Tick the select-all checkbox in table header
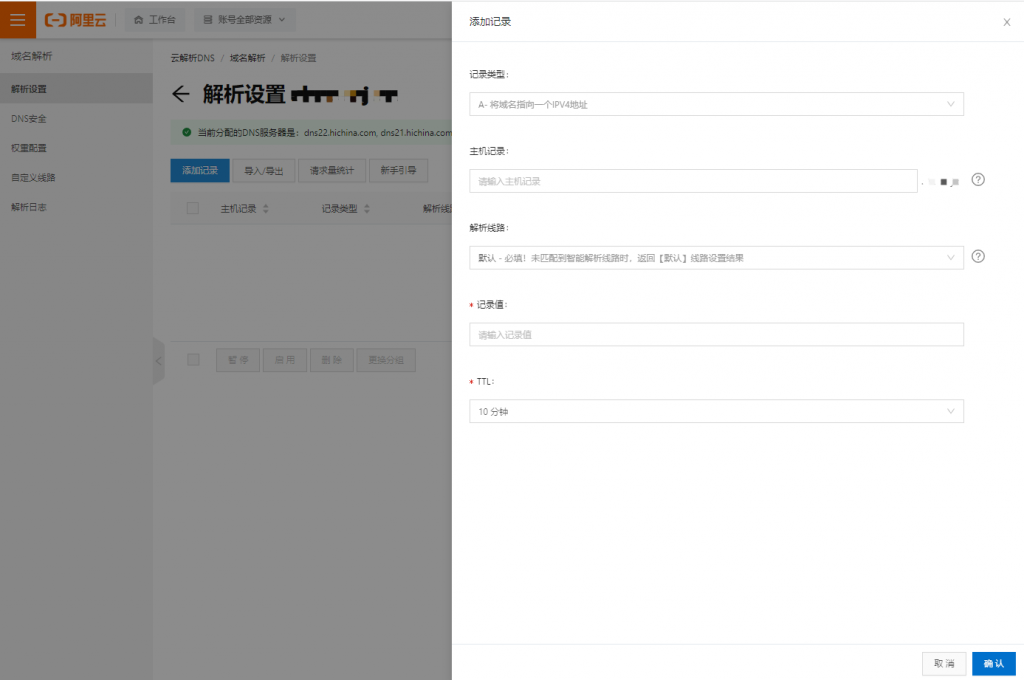The width and height of the screenshot is (1024, 680). (x=193, y=208)
